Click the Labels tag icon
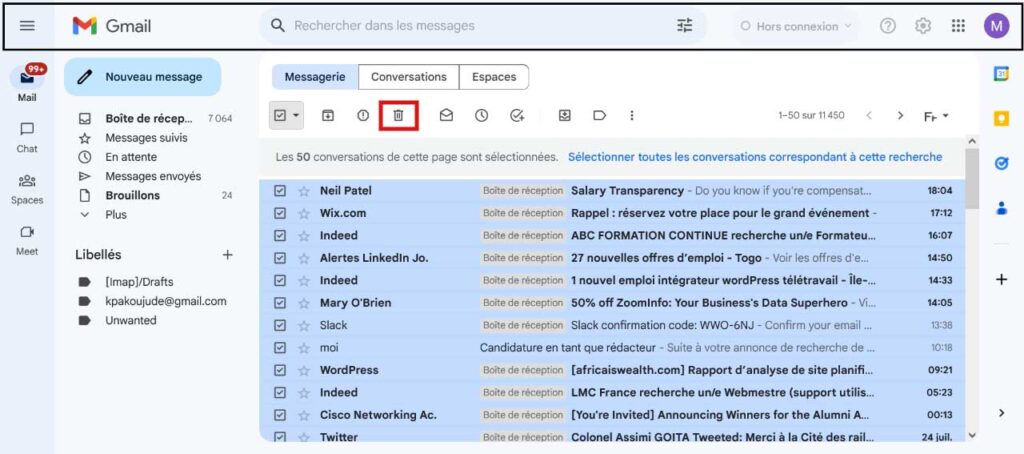The image size is (1024, 454). [600, 116]
